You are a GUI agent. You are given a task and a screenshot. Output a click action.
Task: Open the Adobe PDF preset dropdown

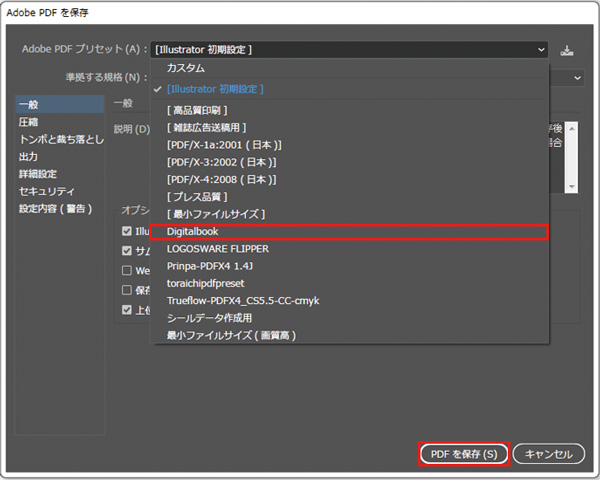[349, 50]
